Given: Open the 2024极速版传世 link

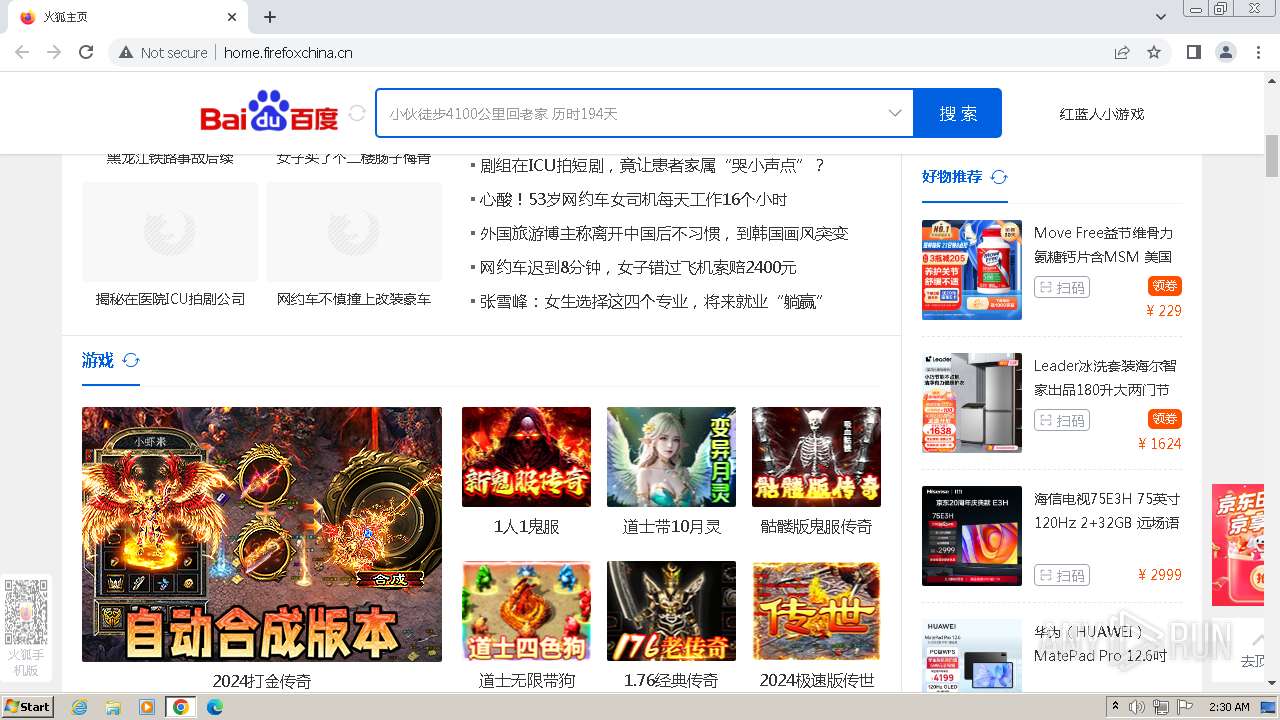Looking at the screenshot, I should 816,680.
